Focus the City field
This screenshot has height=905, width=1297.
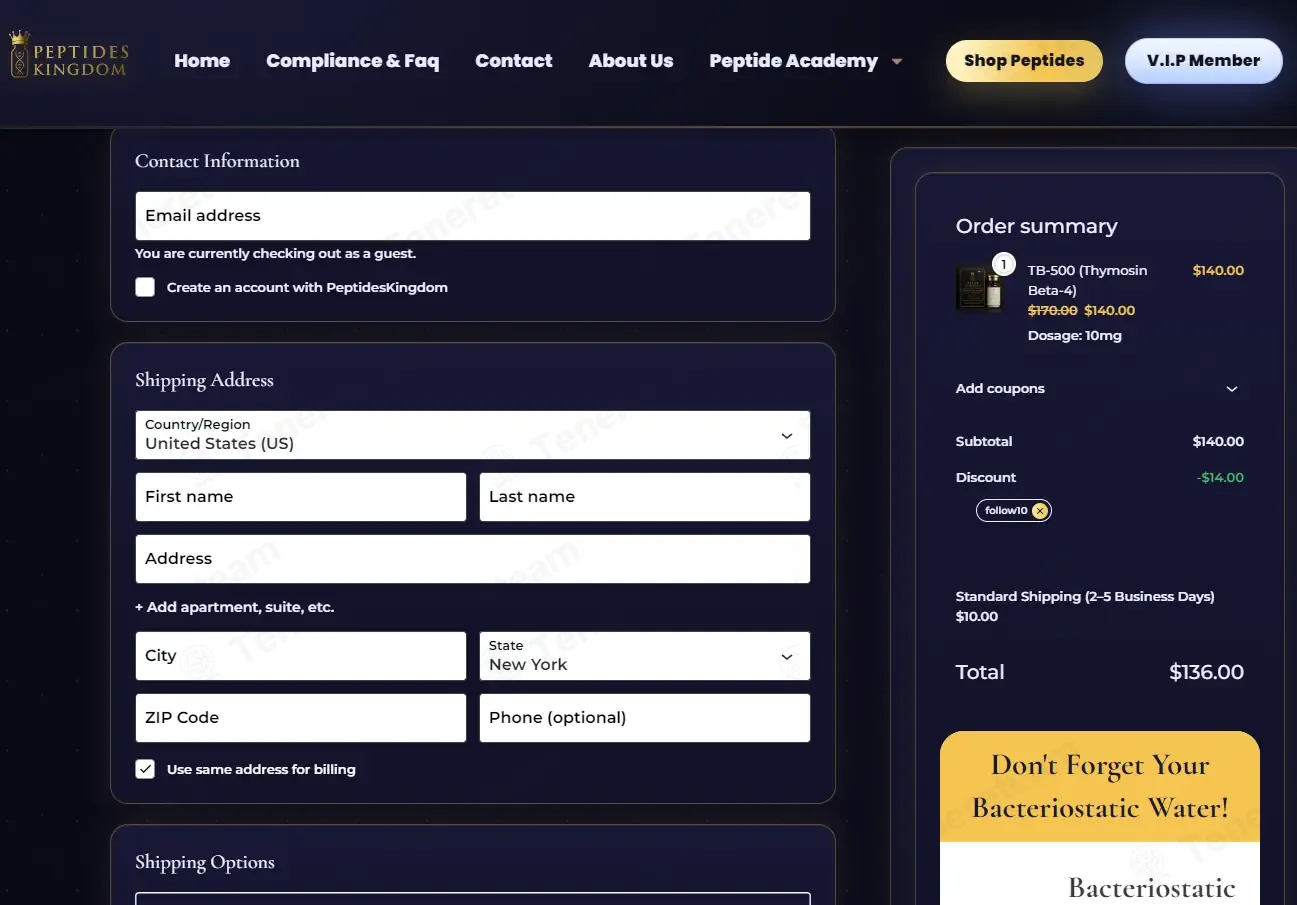(301, 656)
